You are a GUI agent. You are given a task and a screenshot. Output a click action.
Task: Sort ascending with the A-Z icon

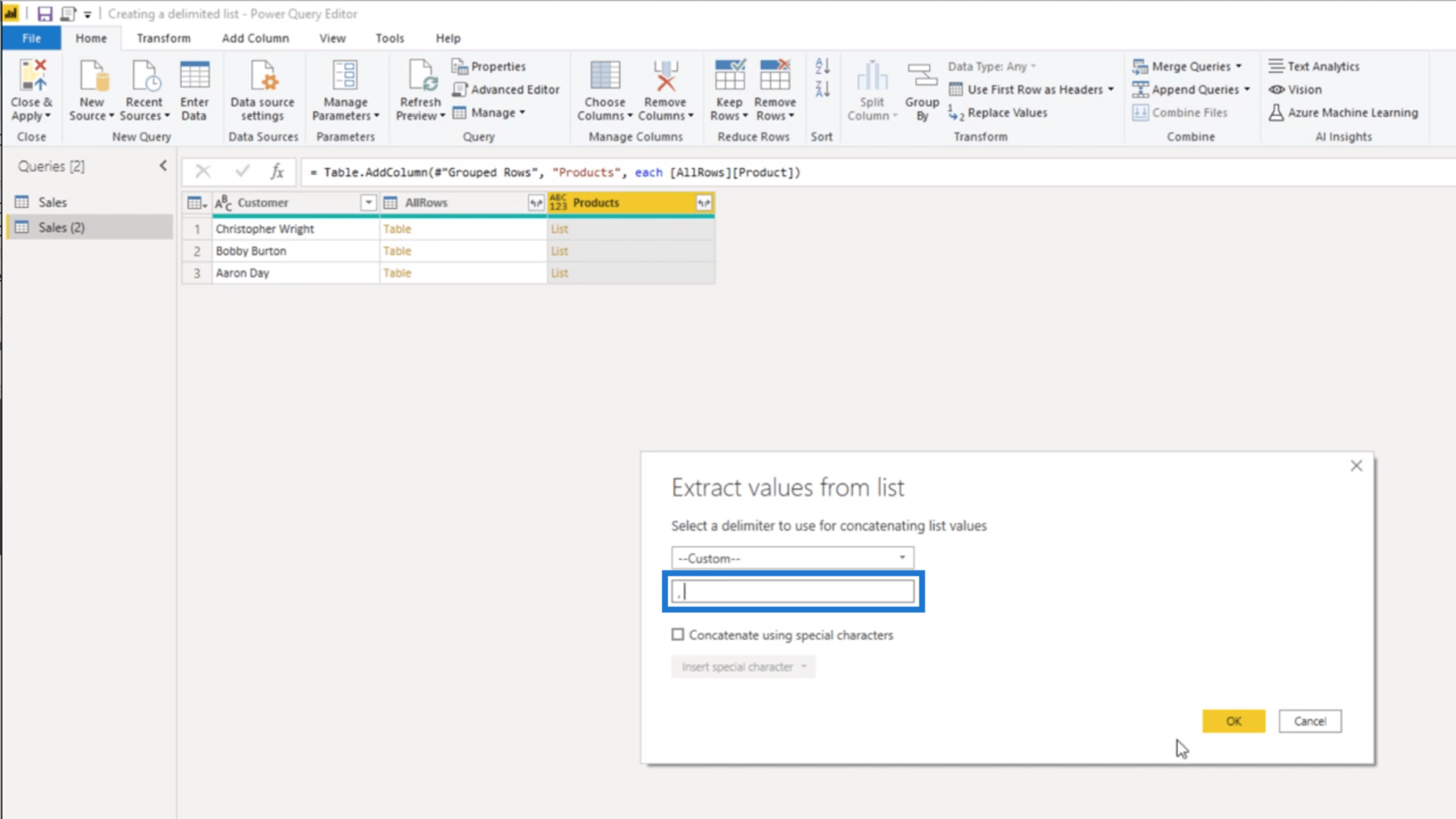point(822,66)
